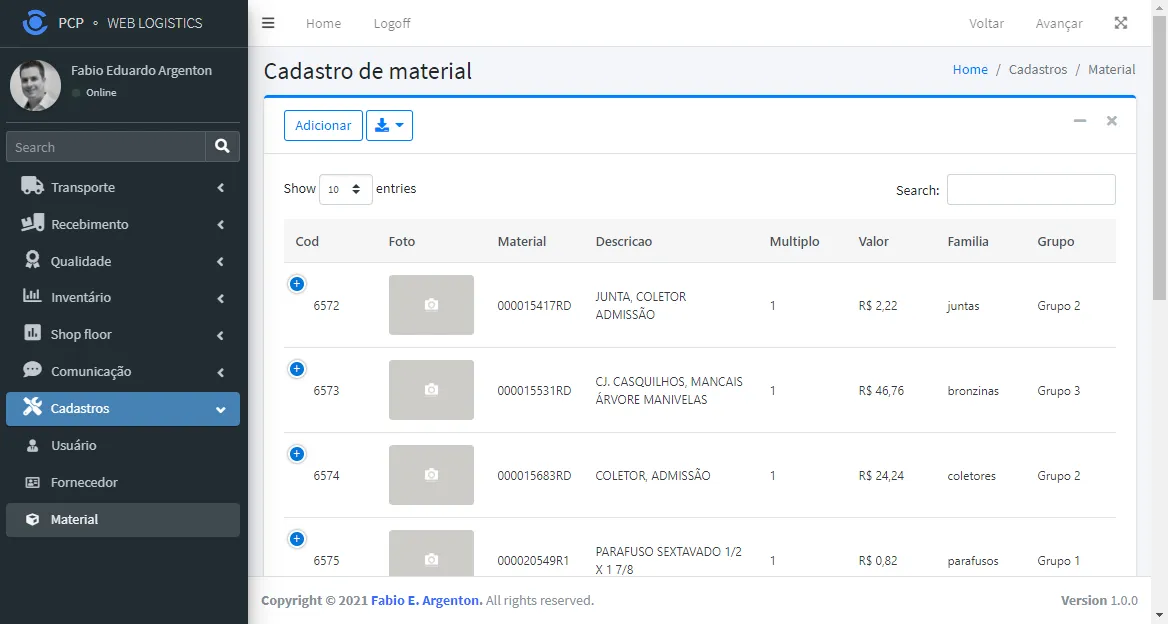Screen dimensions: 1168x624
Task: Click the Home breadcrumb link
Action: click(x=970, y=69)
